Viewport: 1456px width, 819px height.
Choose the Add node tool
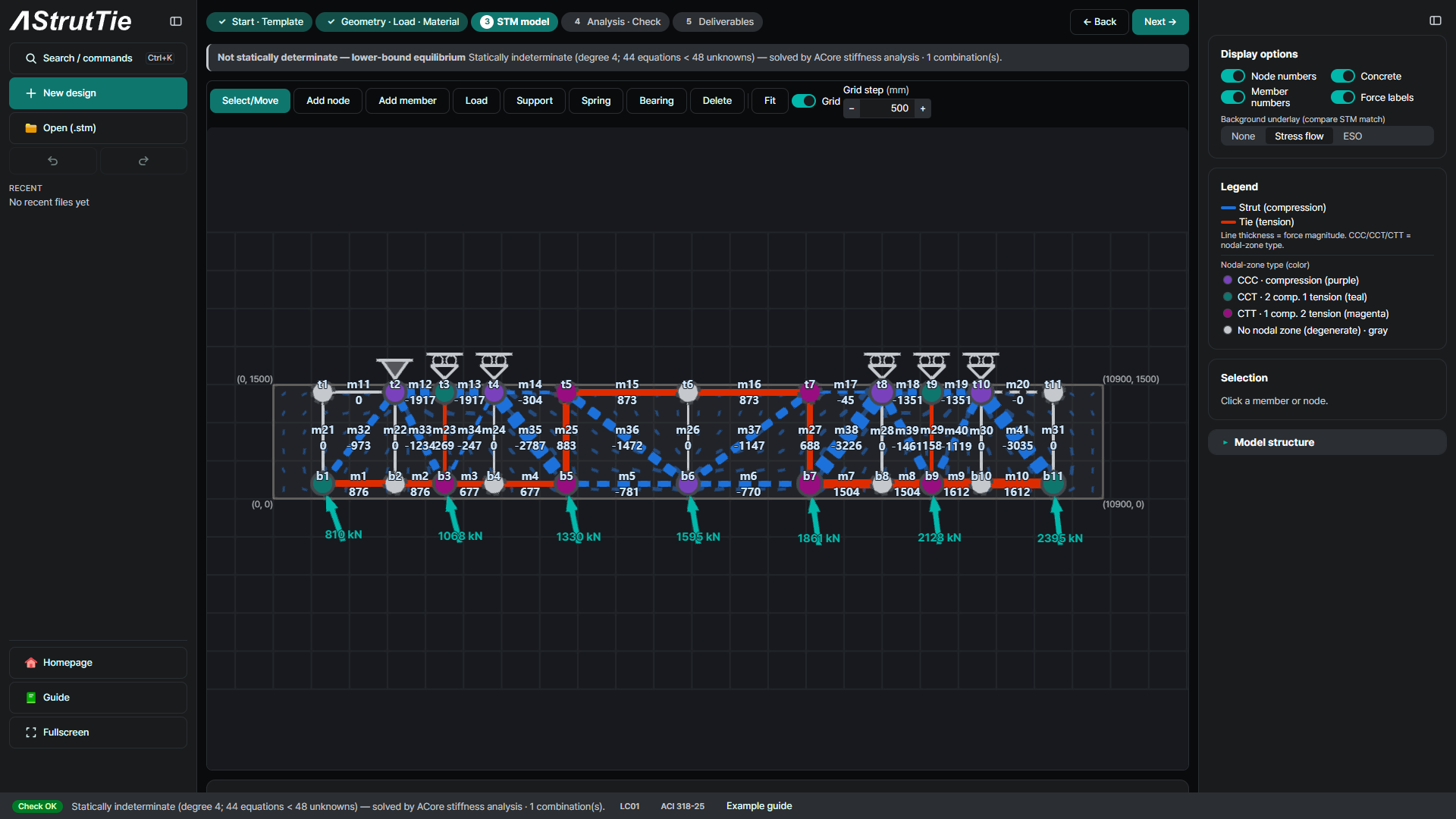[328, 101]
